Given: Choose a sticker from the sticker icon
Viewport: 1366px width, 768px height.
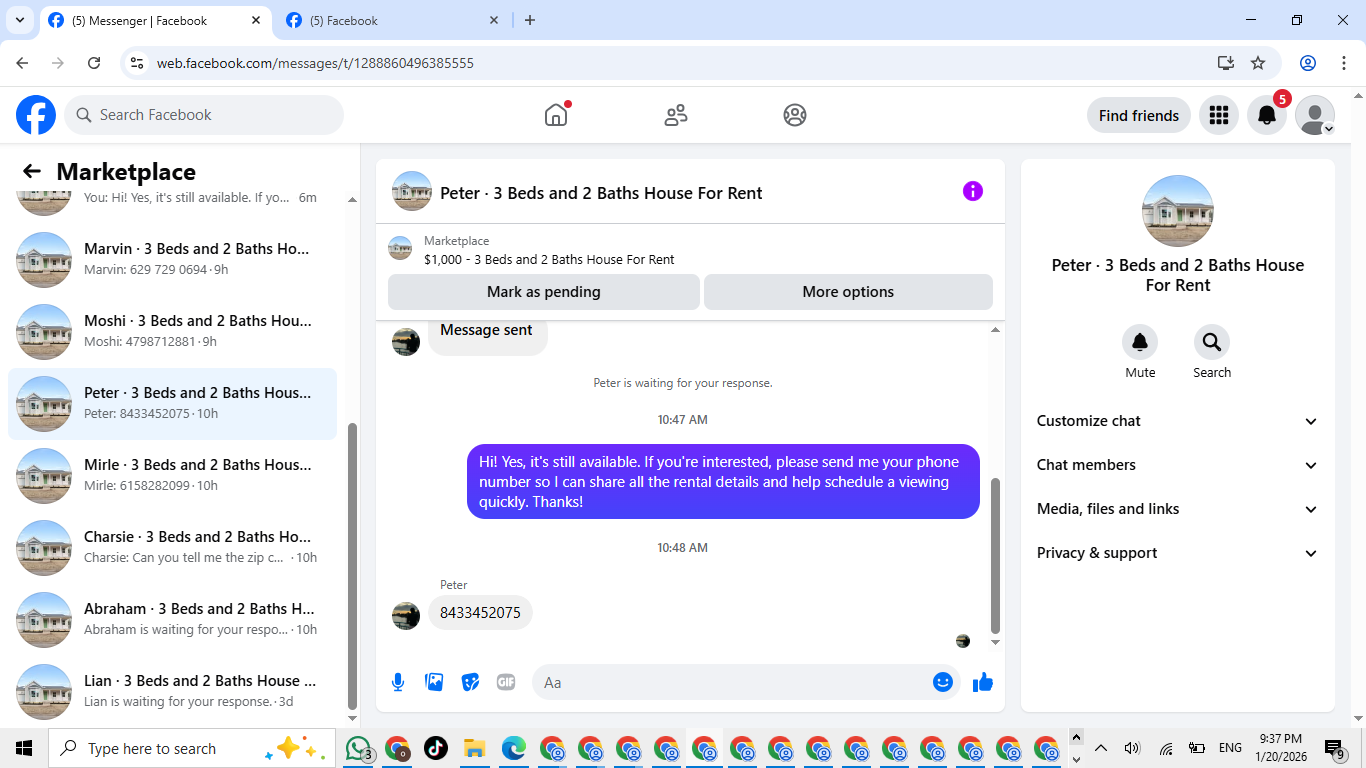Looking at the screenshot, I should tap(470, 682).
